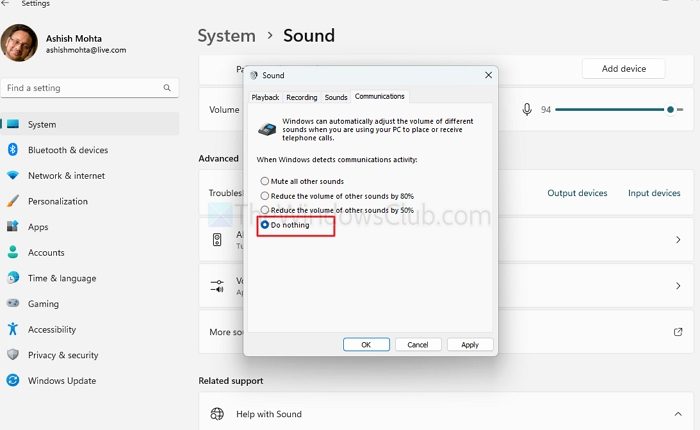Open Accessibility figure icon
This screenshot has width=700, height=430.
13,329
